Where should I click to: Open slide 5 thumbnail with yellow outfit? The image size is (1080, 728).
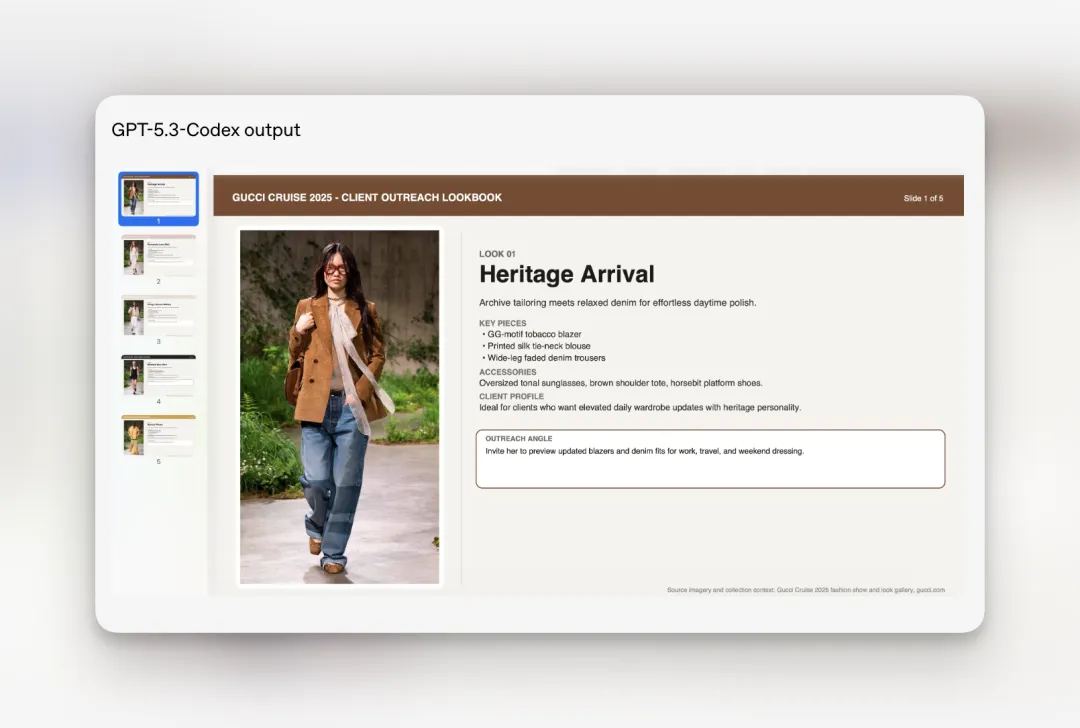click(x=158, y=435)
